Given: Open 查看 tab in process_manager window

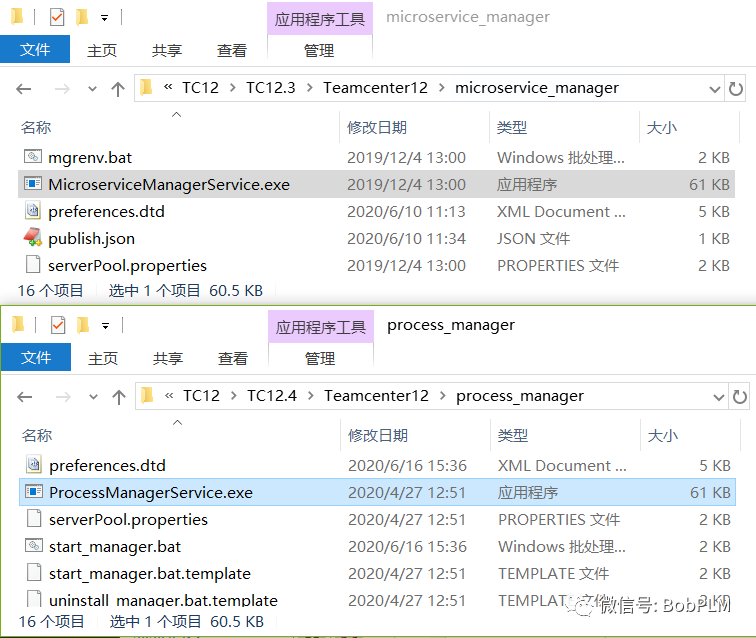Looking at the screenshot, I should pos(233,358).
